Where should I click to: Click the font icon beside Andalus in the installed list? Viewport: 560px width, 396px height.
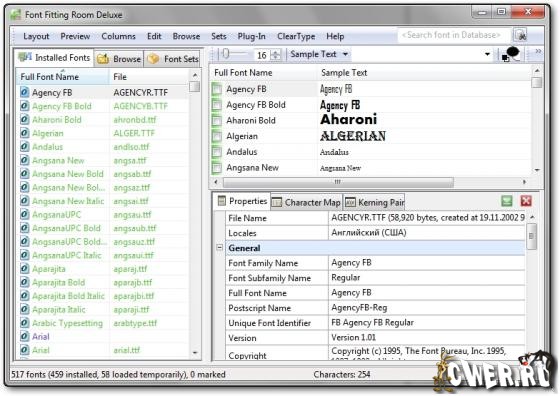(x=24, y=147)
